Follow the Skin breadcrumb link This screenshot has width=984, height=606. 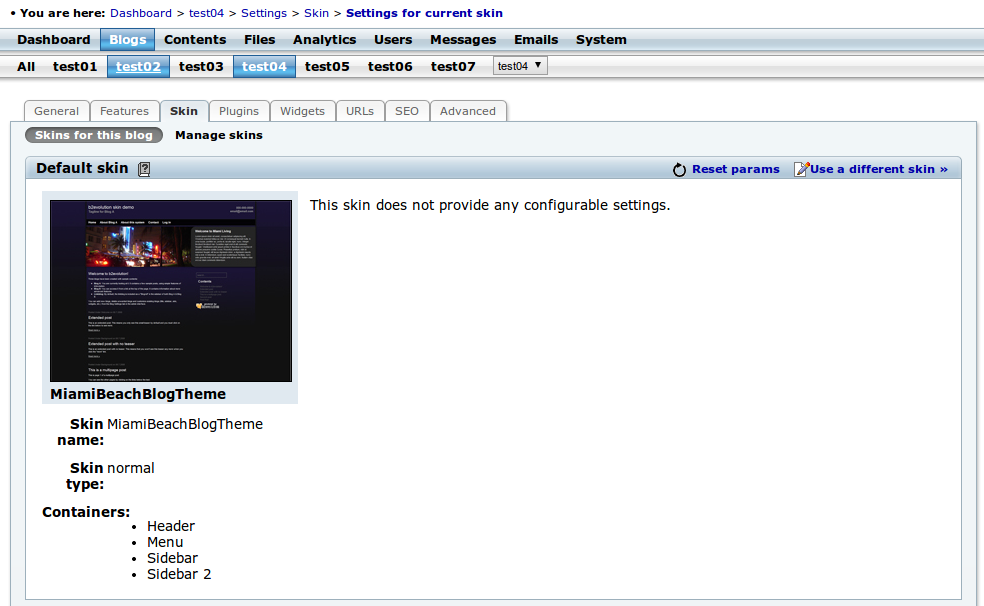(x=316, y=13)
